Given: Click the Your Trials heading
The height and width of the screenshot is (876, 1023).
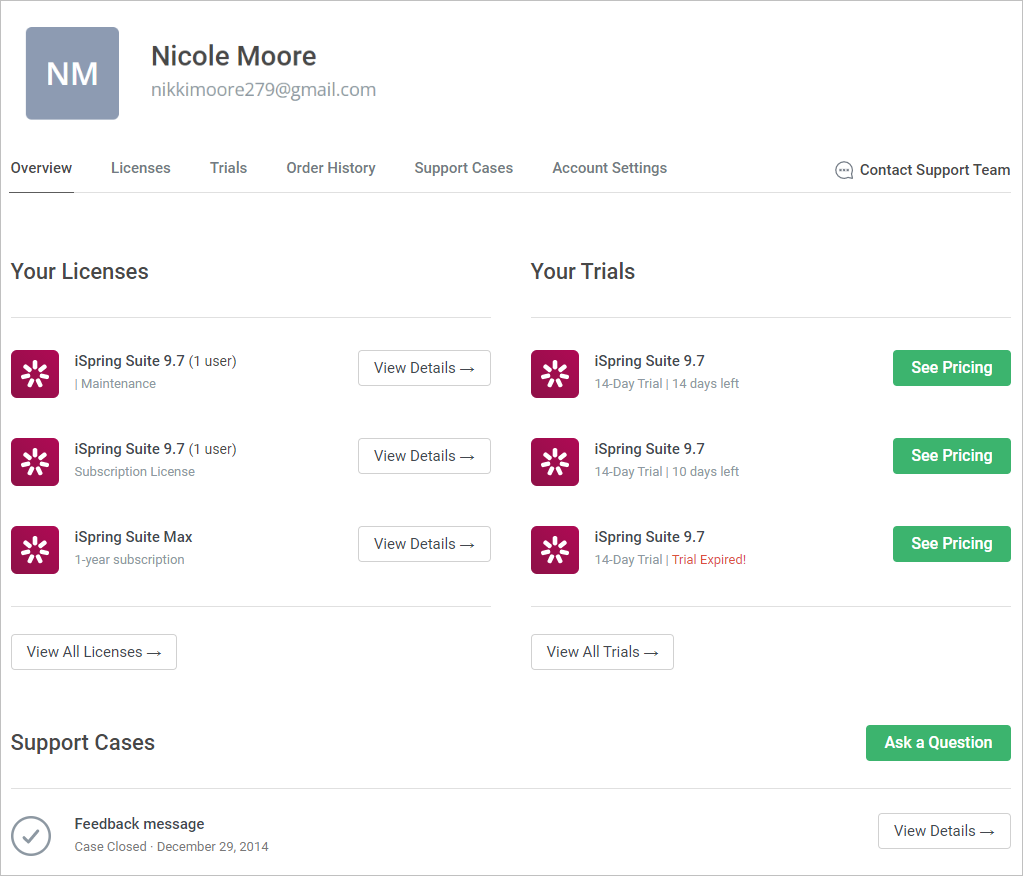Looking at the screenshot, I should click(x=583, y=271).
